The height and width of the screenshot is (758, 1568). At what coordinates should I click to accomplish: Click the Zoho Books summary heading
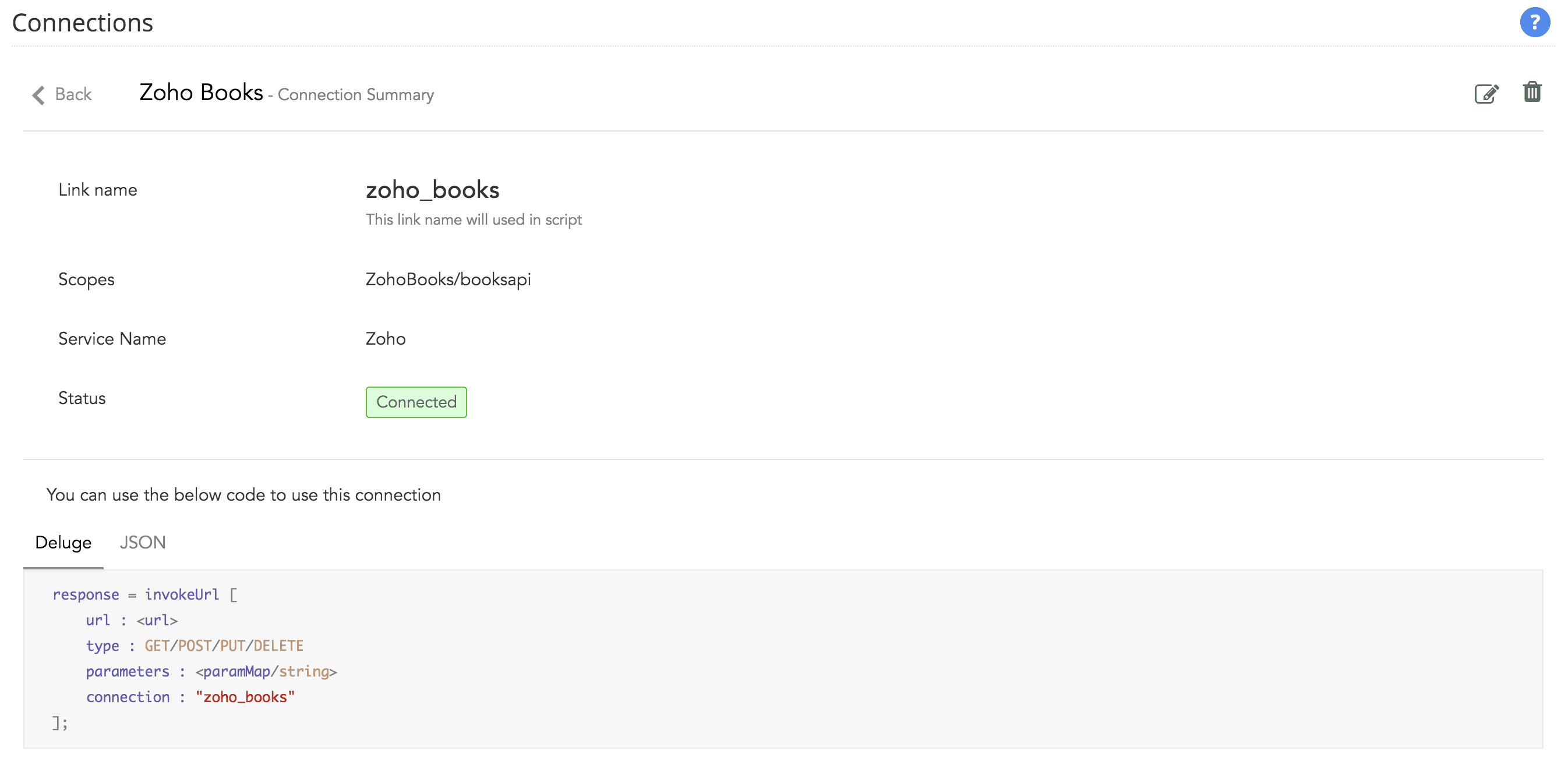(x=201, y=93)
